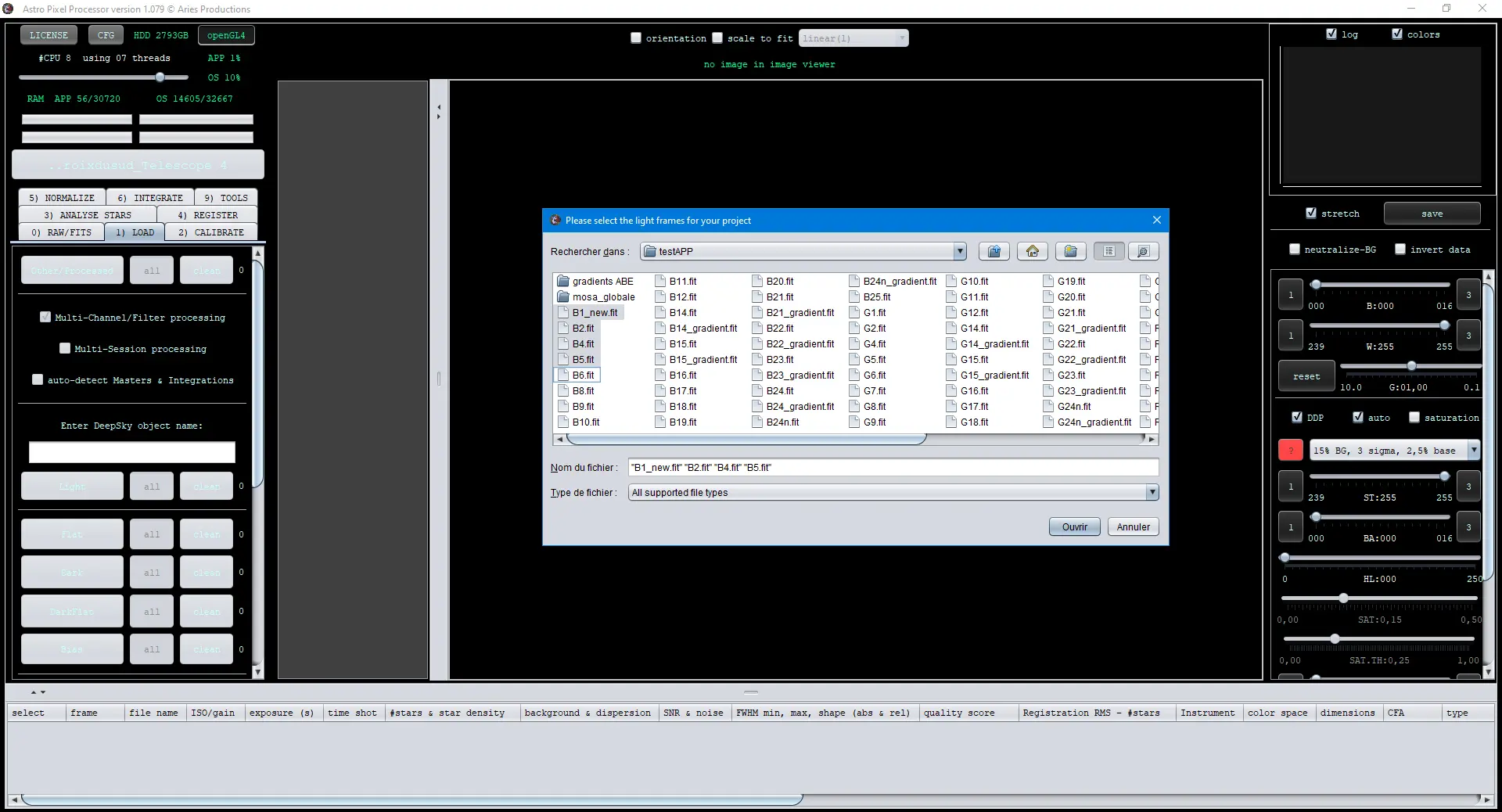The image size is (1502, 812).
Task: Switch file dialog to list view
Action: (1109, 251)
